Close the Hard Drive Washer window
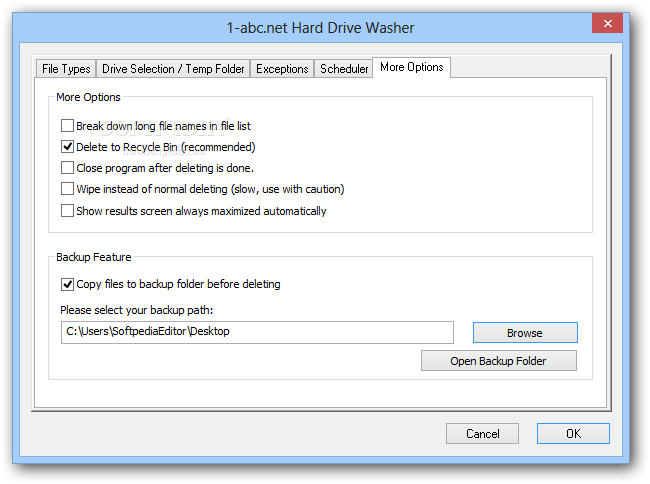 (x=607, y=23)
